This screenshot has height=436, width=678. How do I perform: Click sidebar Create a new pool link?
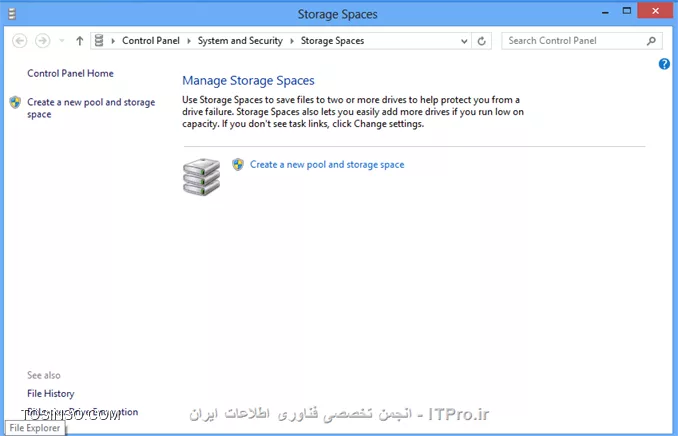tap(91, 108)
